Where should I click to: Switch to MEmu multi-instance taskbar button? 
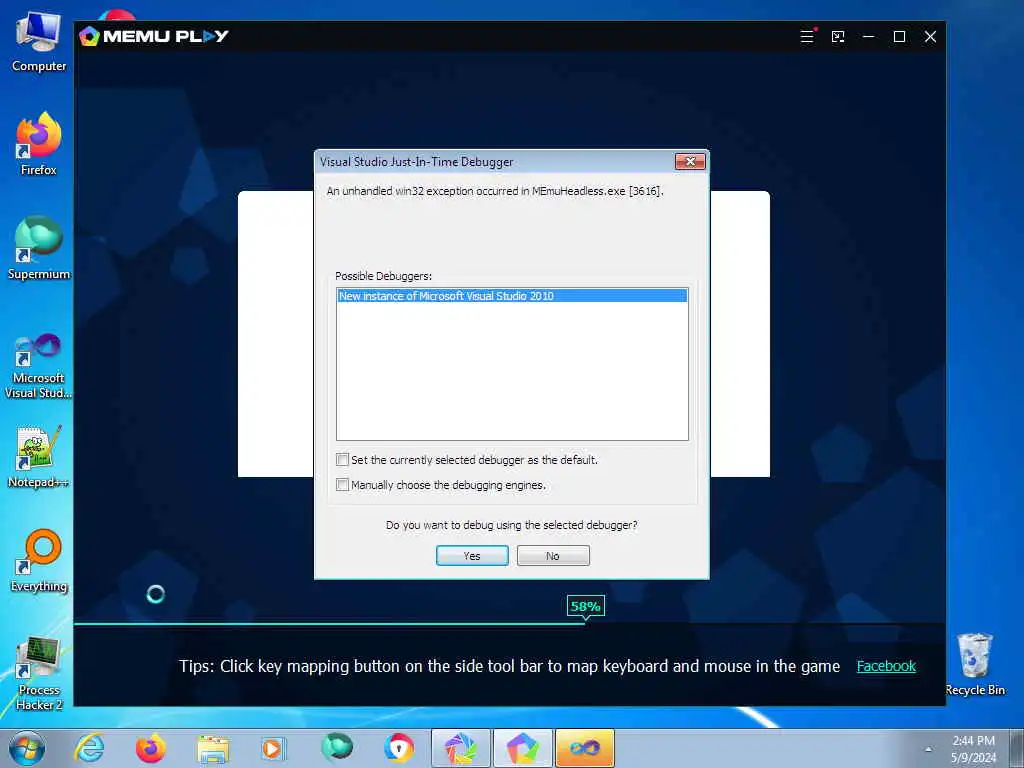[x=460, y=748]
